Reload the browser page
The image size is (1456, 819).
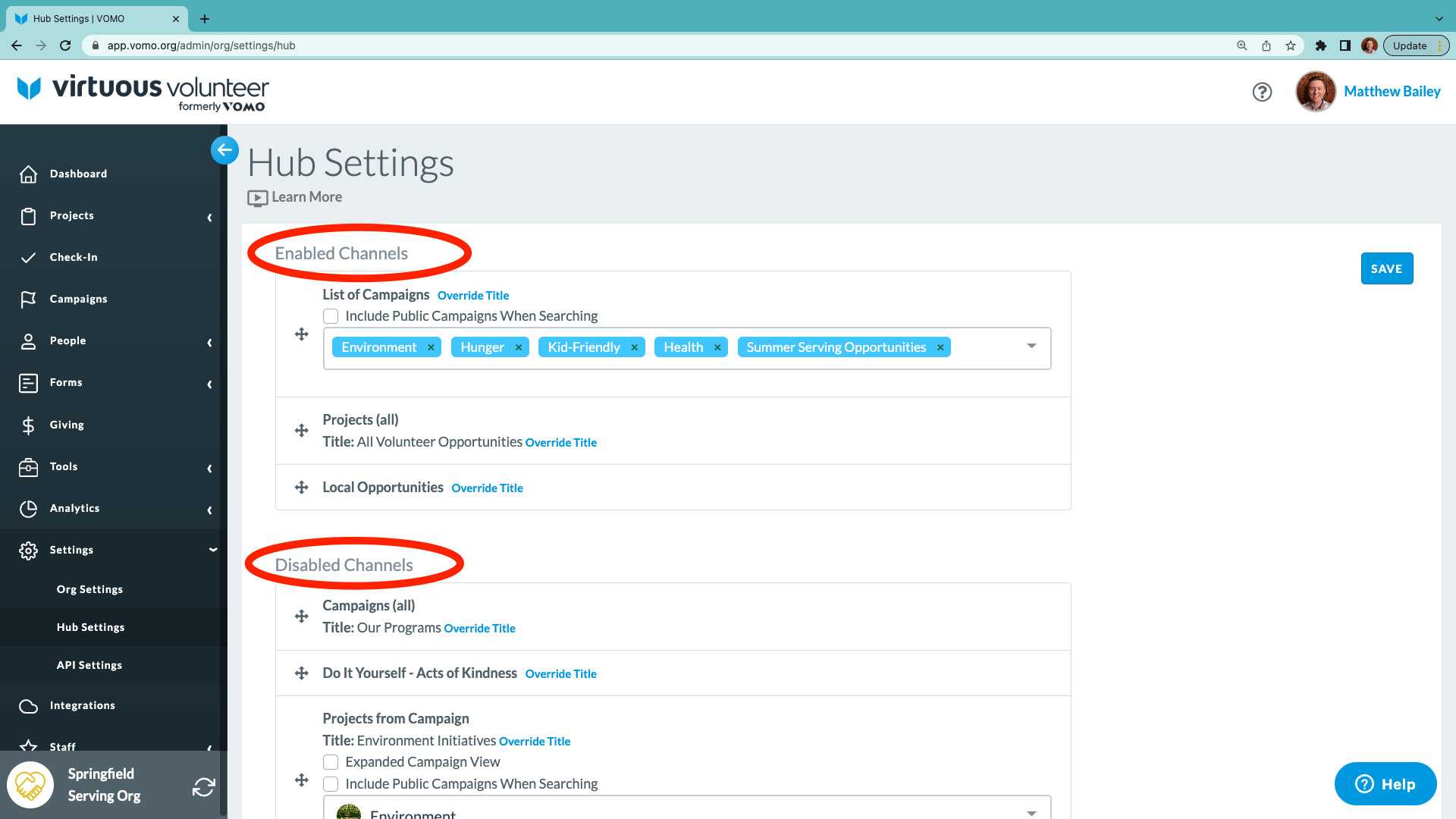[65, 45]
